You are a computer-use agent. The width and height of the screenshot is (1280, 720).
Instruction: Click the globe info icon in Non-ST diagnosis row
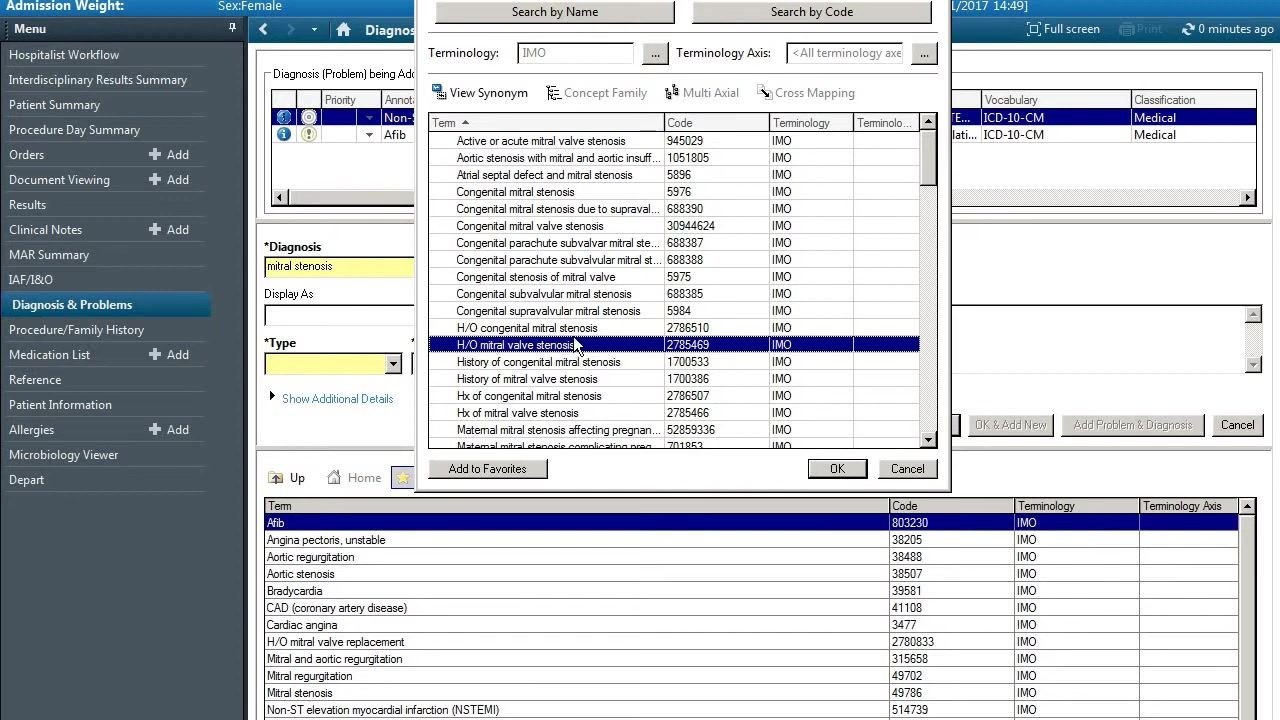coord(284,118)
